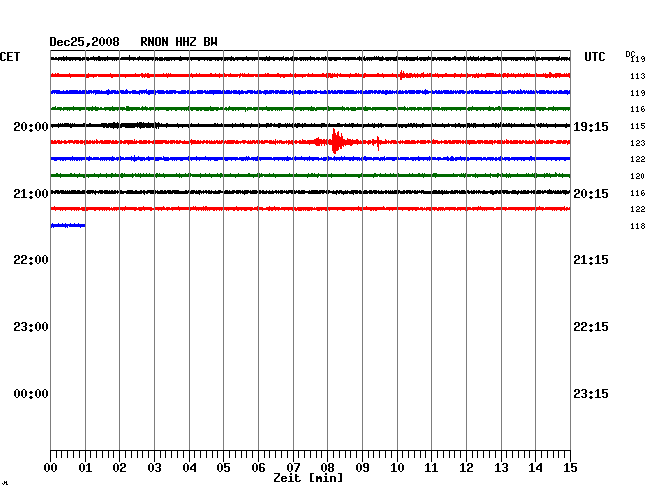Click minute tick label 06
The width and height of the screenshot is (650, 494).
click(x=258, y=468)
